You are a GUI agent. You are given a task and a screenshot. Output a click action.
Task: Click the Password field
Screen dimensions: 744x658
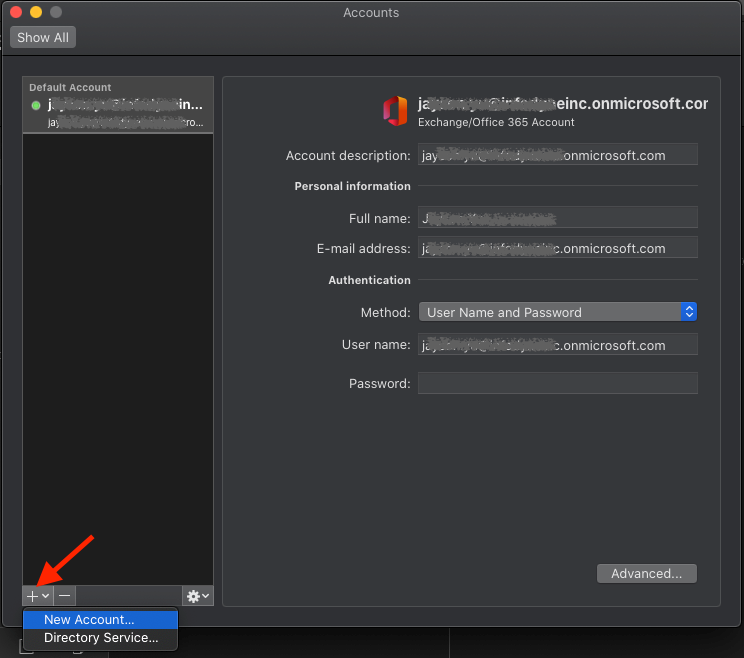pyautogui.click(x=558, y=383)
